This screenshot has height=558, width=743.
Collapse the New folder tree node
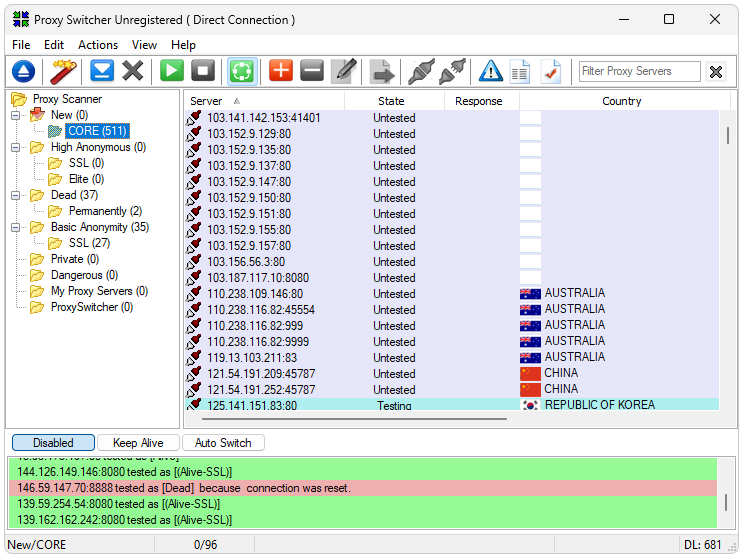pos(16,116)
